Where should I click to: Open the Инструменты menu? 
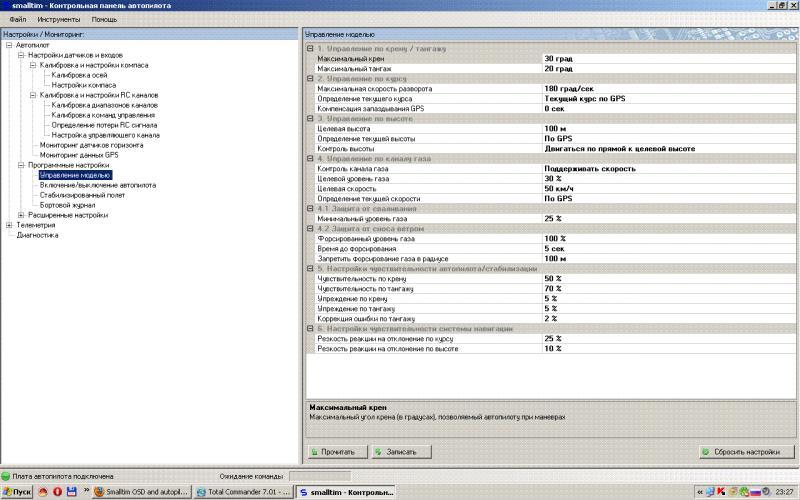pyautogui.click(x=59, y=19)
